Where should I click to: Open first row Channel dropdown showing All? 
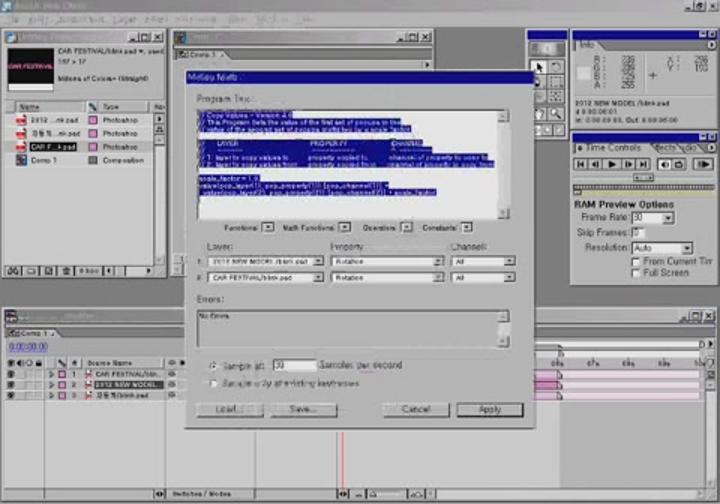pos(483,261)
